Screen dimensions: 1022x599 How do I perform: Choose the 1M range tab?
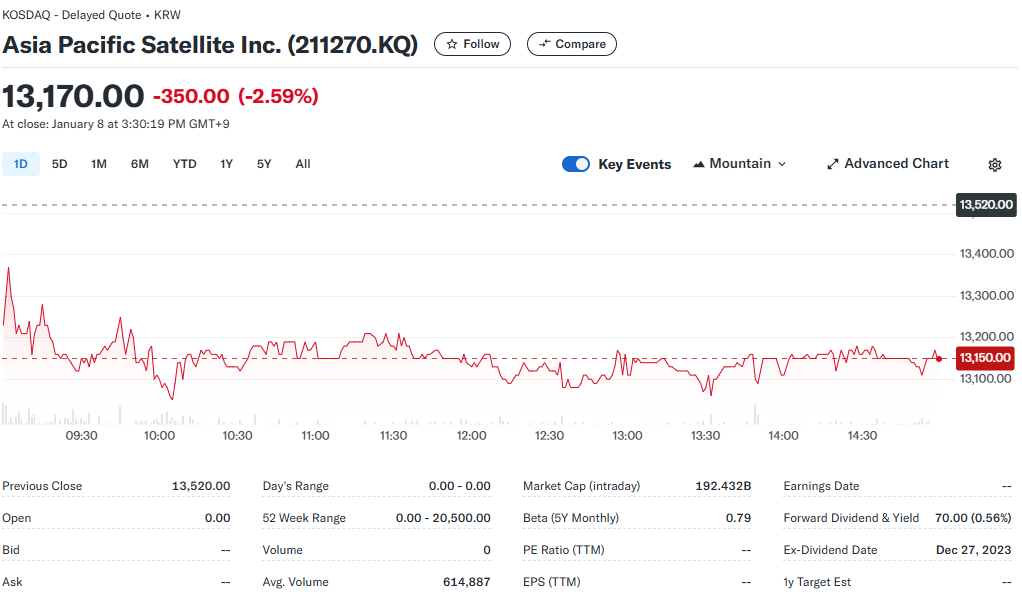99,164
